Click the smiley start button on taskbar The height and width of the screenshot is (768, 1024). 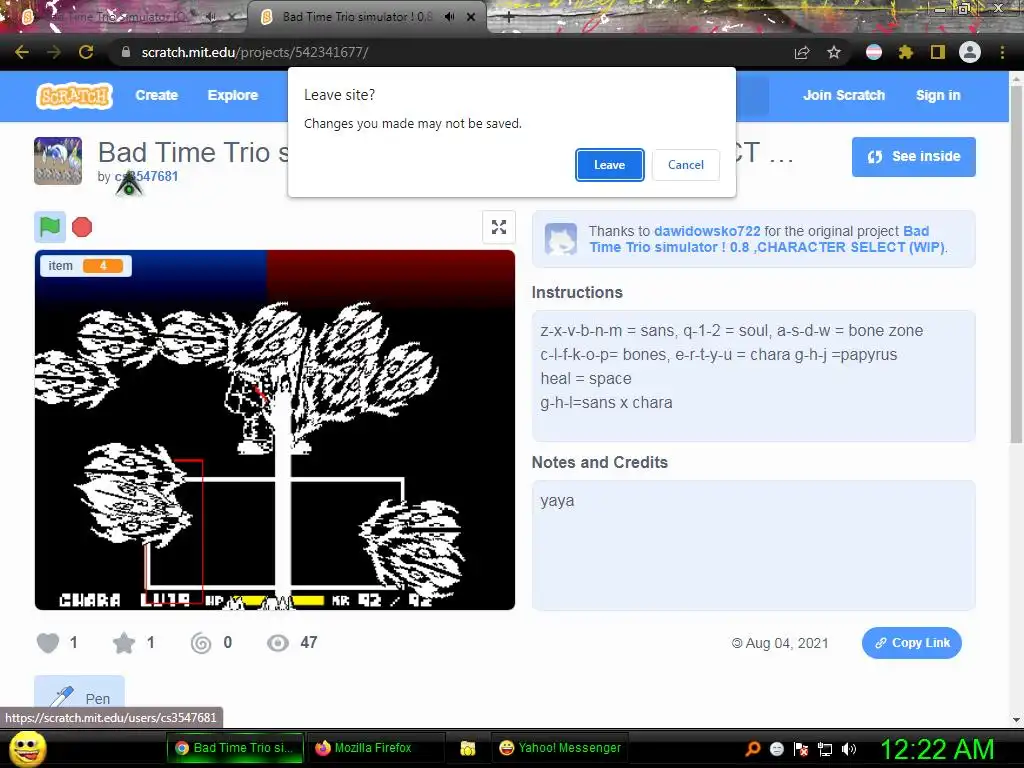pos(27,748)
